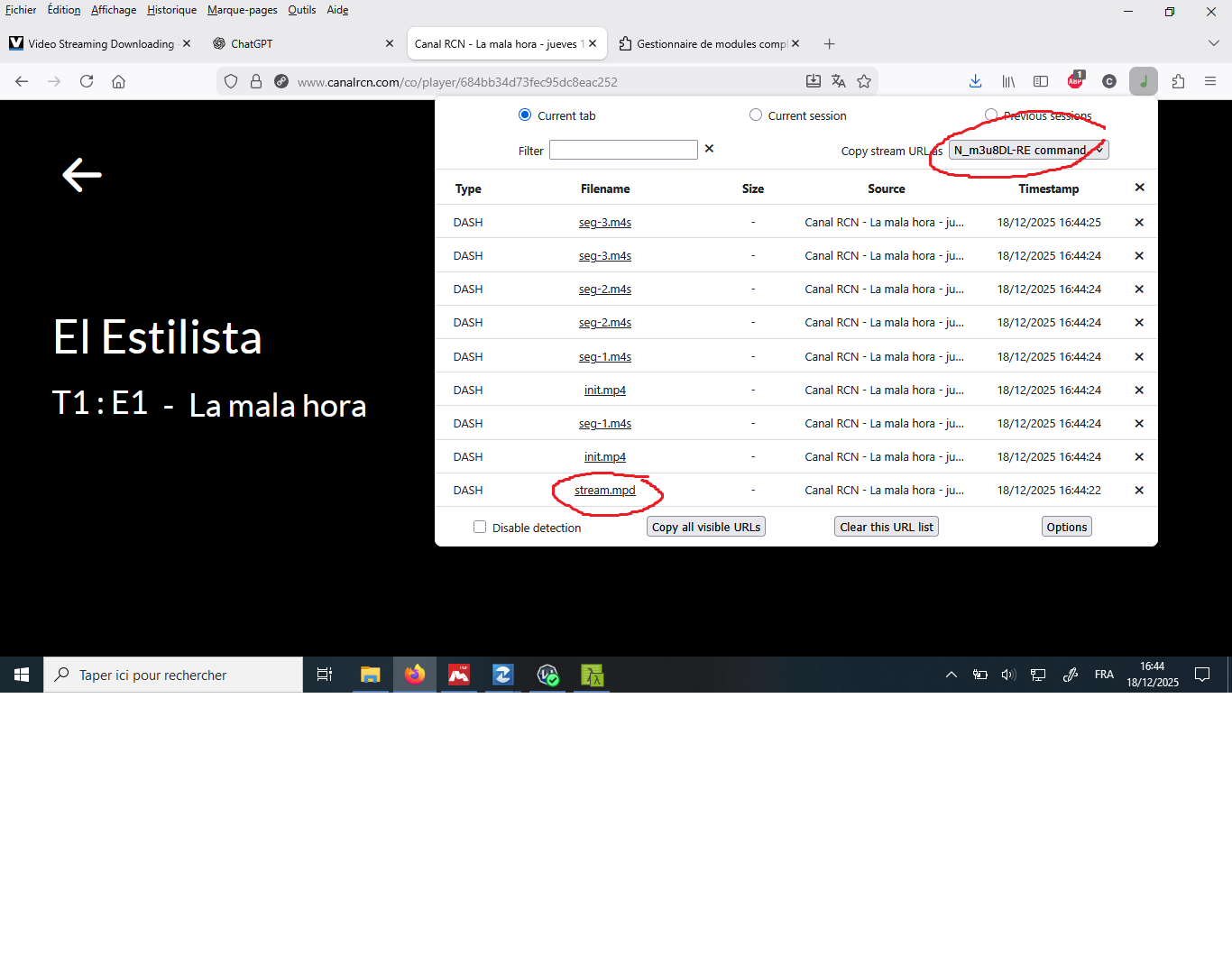Expand the list all tabs chevron

(x=1213, y=43)
